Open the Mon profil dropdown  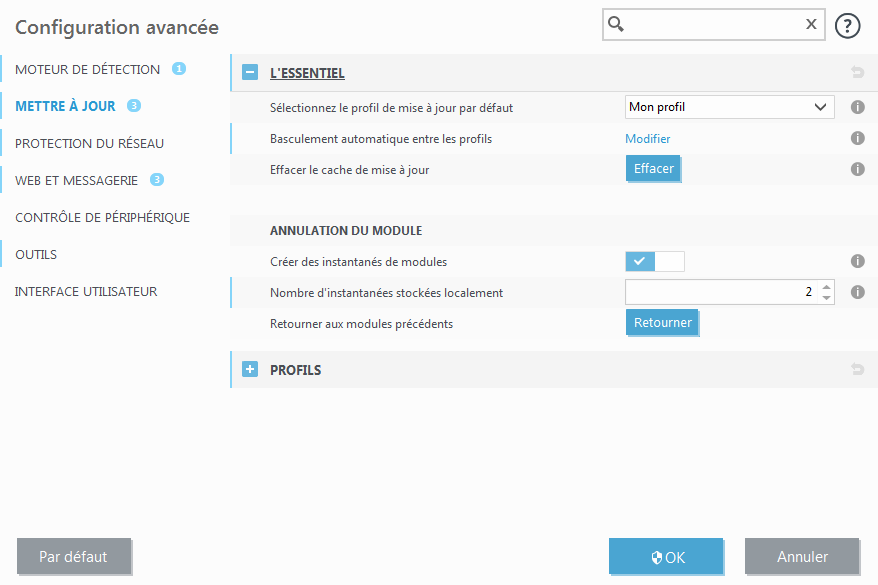coord(729,107)
